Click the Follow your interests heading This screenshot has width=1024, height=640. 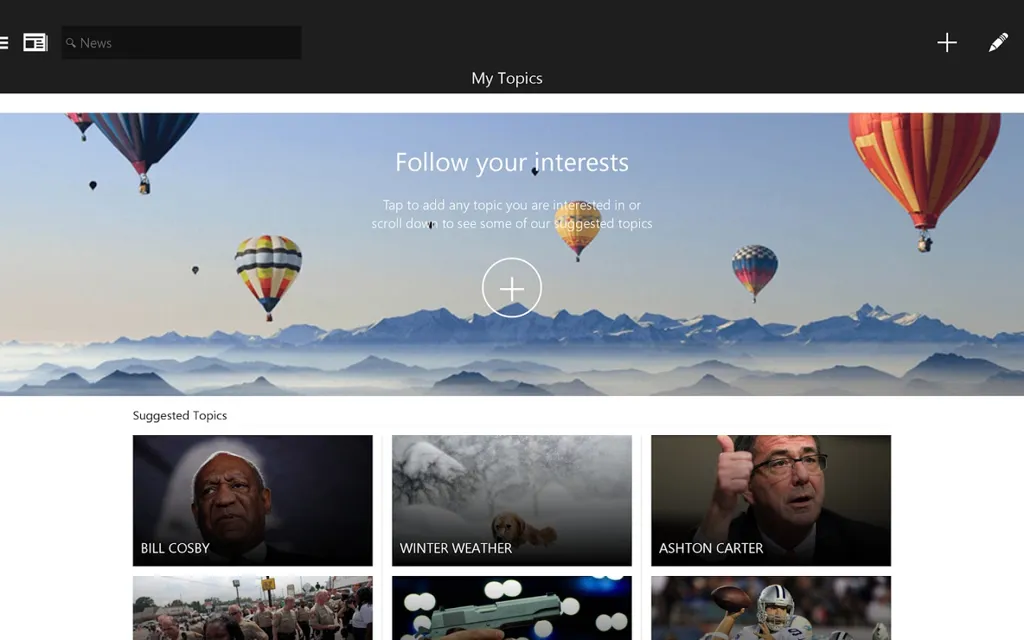click(511, 162)
